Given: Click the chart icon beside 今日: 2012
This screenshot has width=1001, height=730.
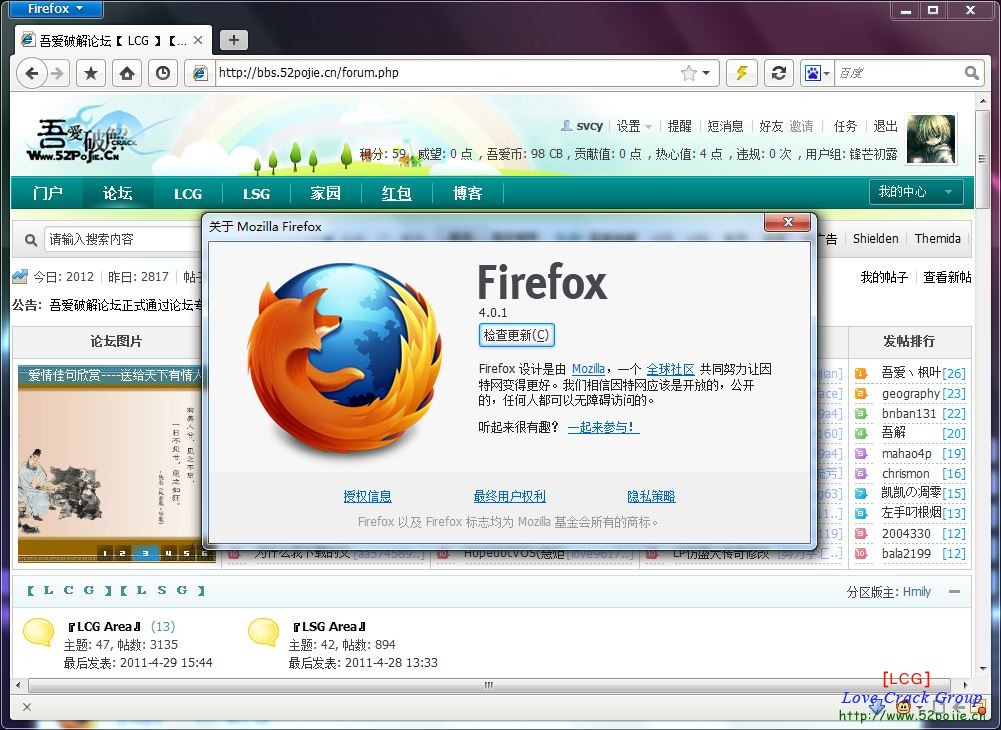Looking at the screenshot, I should click(x=20, y=277).
